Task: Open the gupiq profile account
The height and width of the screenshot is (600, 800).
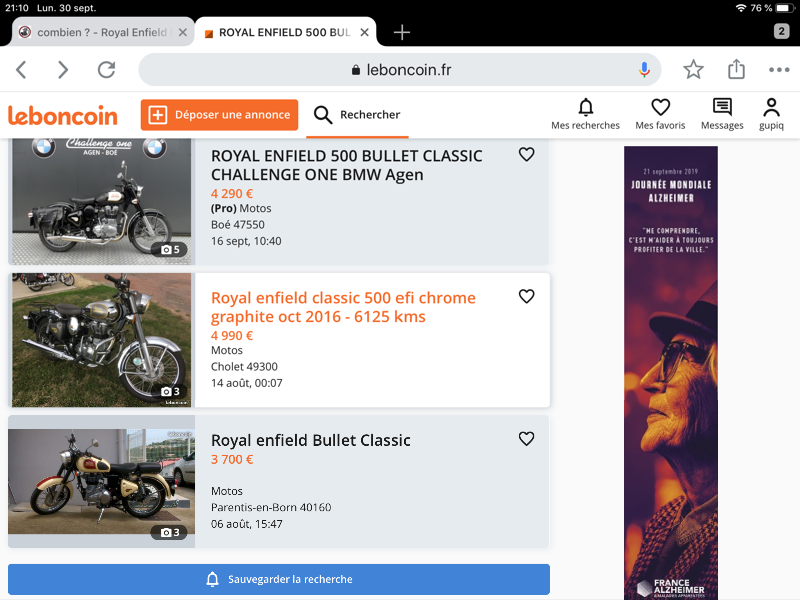Action: tap(771, 115)
